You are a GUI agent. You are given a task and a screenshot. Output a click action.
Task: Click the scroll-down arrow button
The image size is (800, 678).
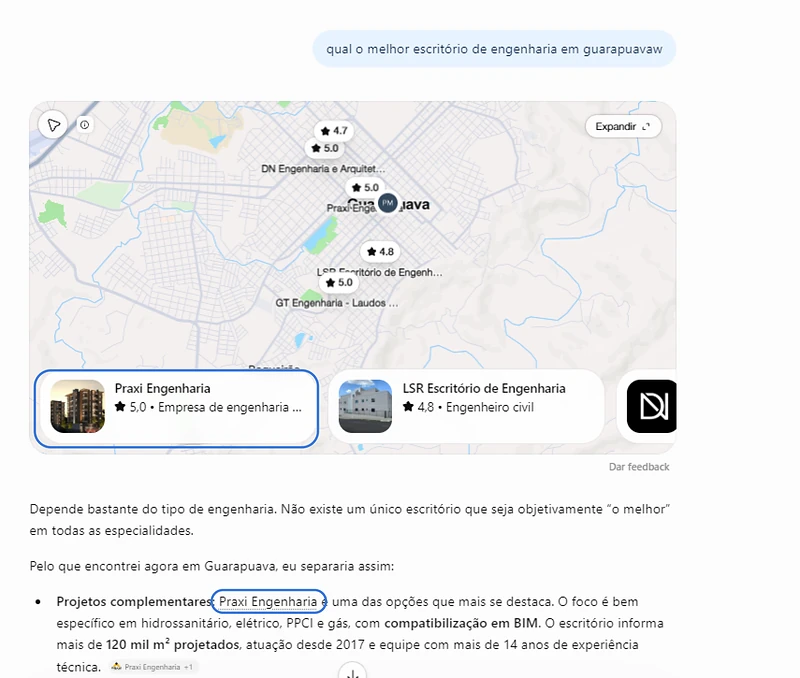352,672
